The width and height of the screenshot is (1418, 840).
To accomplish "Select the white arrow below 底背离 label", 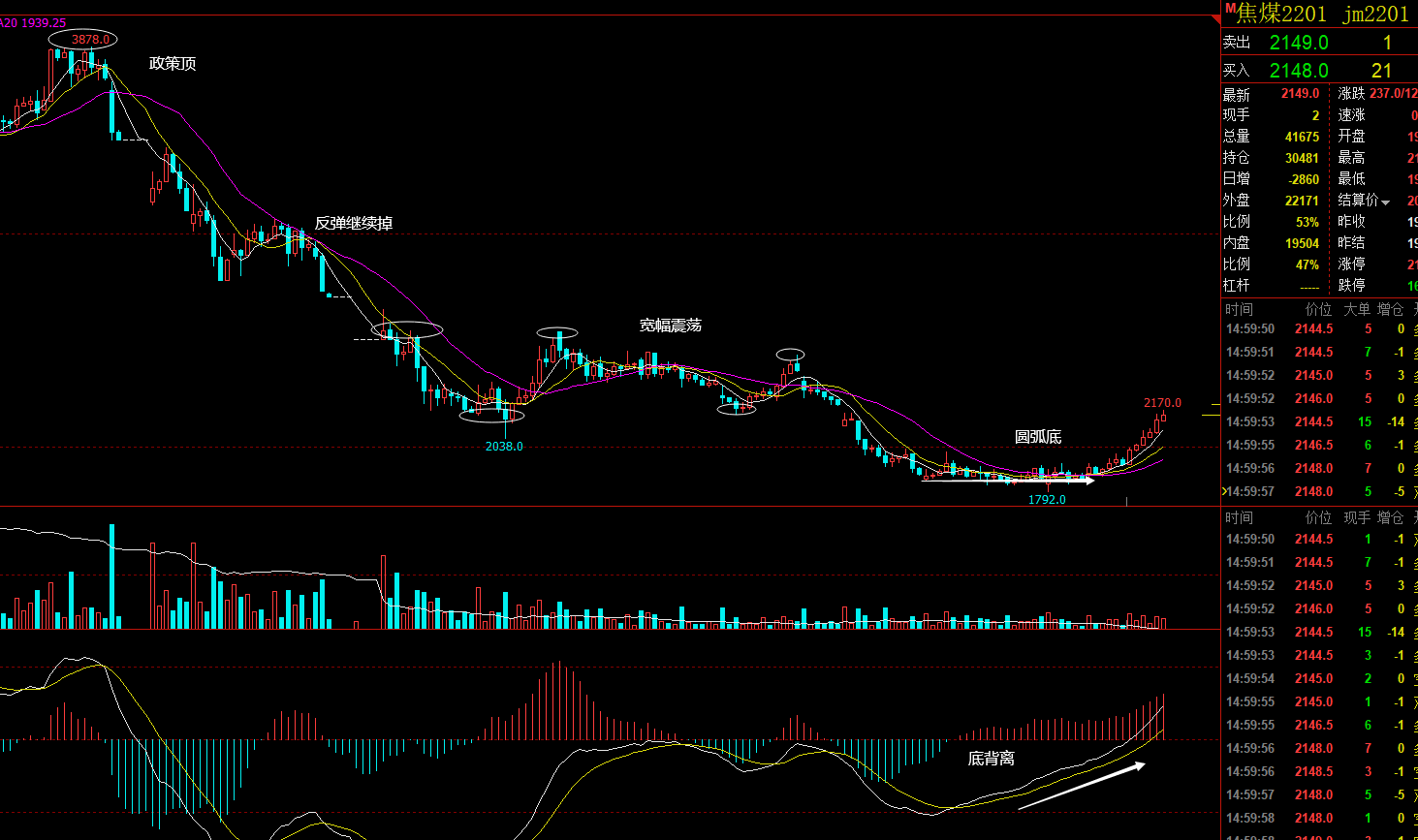I will point(1082,786).
